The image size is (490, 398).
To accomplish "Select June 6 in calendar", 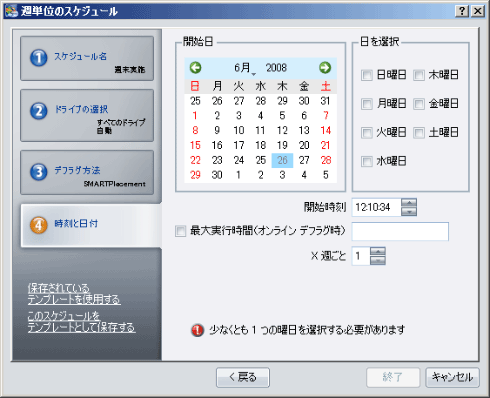I will (304, 116).
